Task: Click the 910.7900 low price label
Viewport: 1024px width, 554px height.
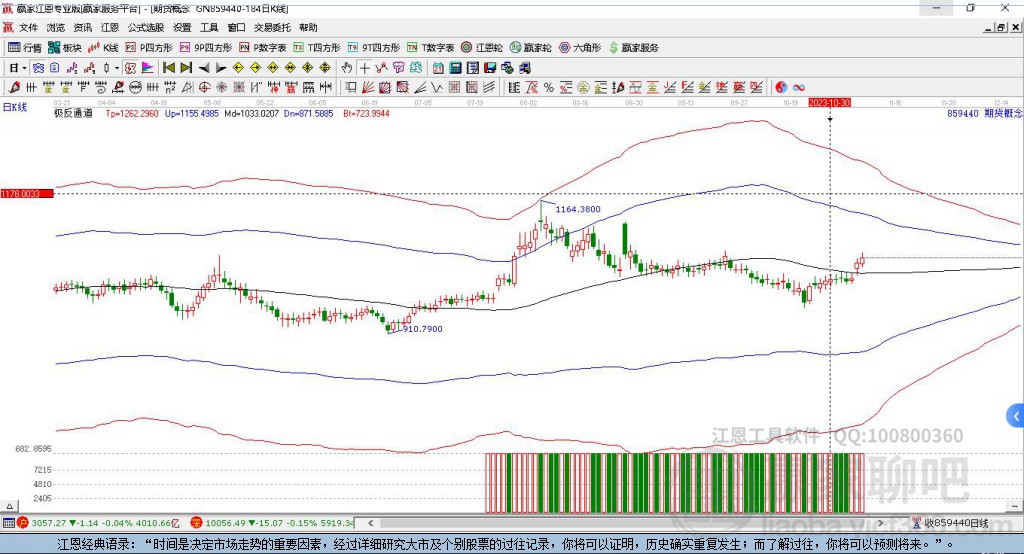Action: [x=423, y=329]
